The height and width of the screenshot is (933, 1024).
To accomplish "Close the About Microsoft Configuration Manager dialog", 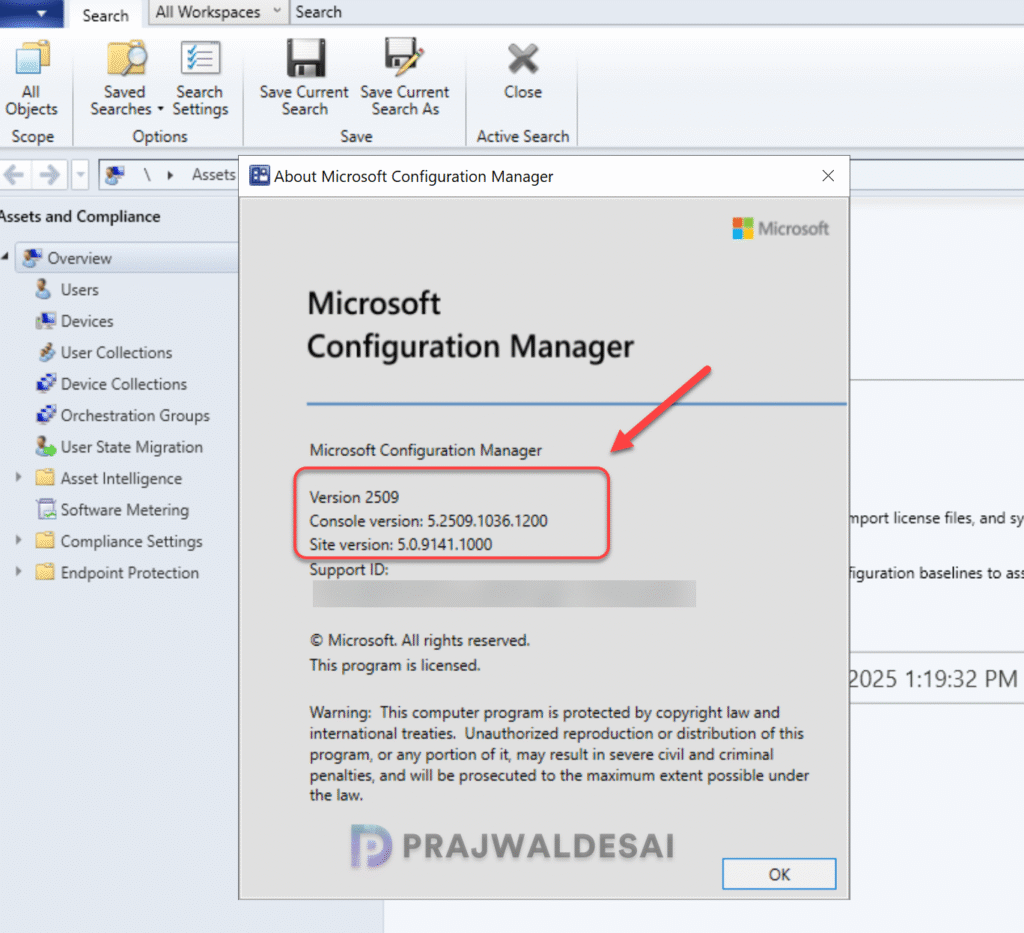I will pos(828,176).
